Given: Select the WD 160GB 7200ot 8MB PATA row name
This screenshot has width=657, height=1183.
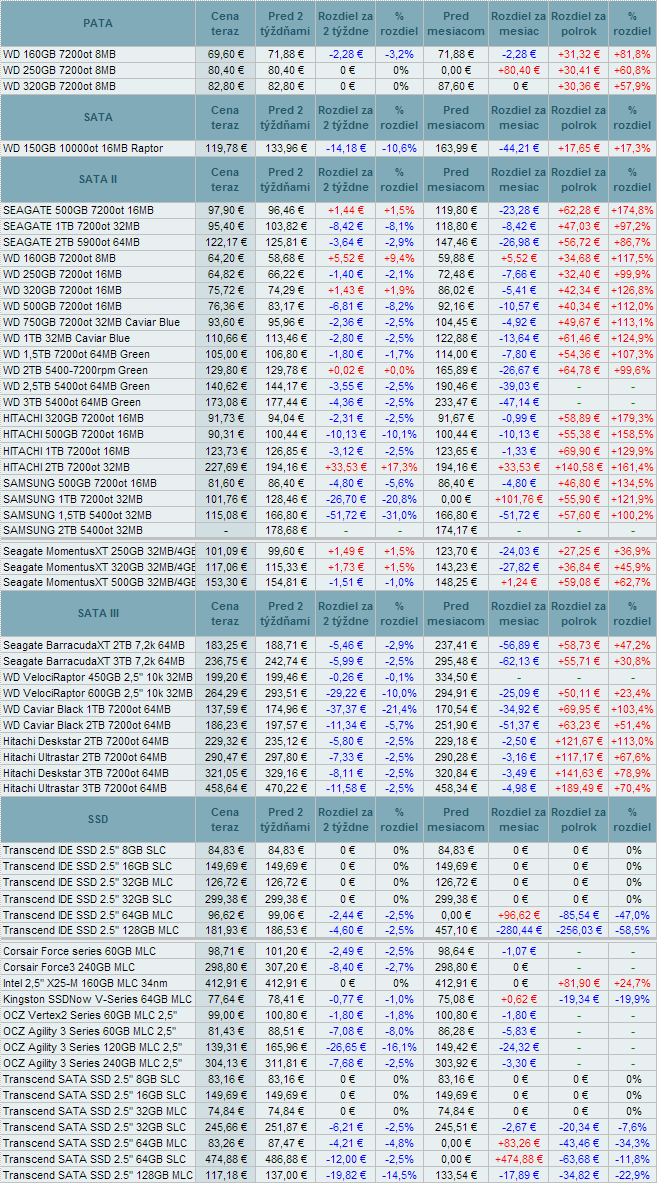Looking at the screenshot, I should pos(60,55).
